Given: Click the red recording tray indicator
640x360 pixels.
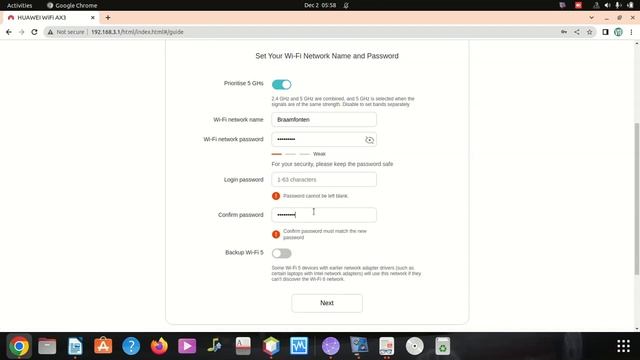Looking at the screenshot, I should tap(578, 5).
